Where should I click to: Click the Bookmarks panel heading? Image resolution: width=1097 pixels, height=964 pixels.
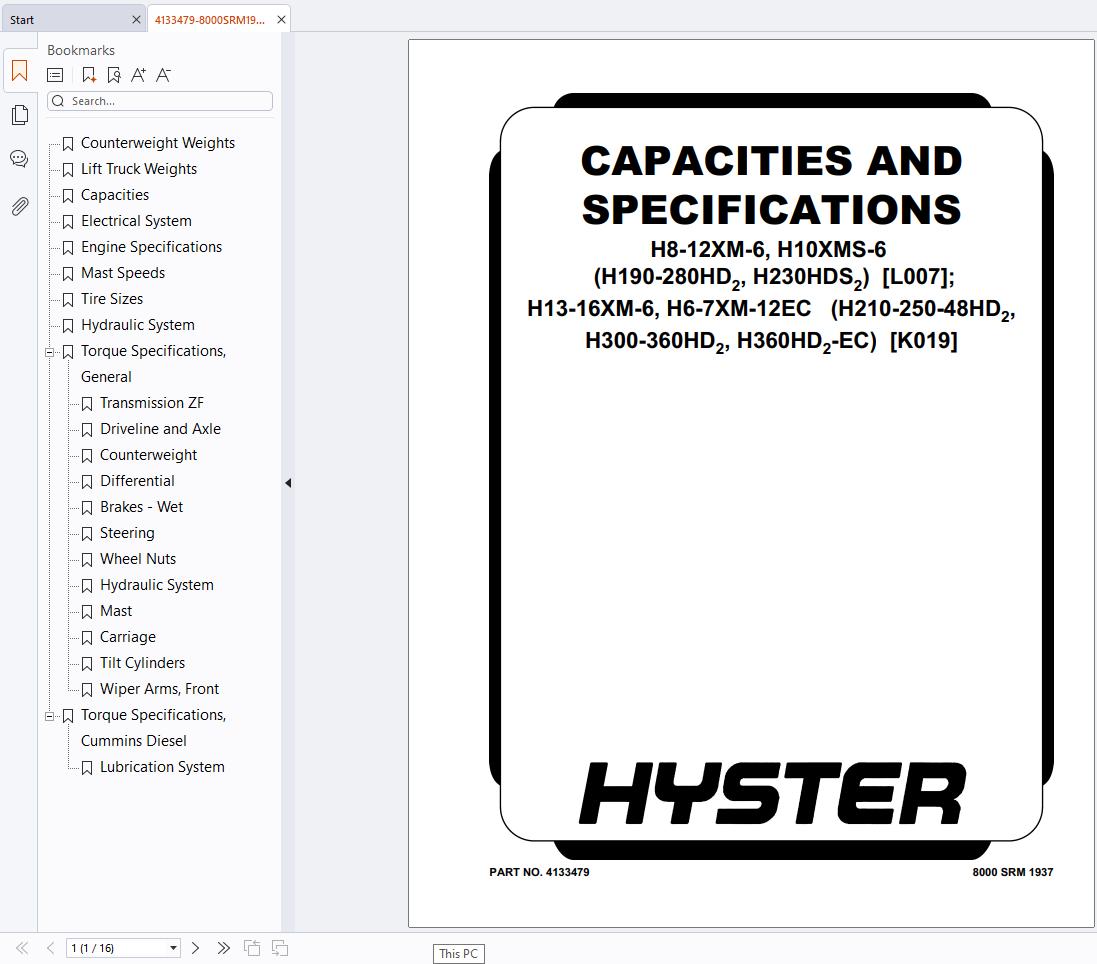tap(80, 50)
